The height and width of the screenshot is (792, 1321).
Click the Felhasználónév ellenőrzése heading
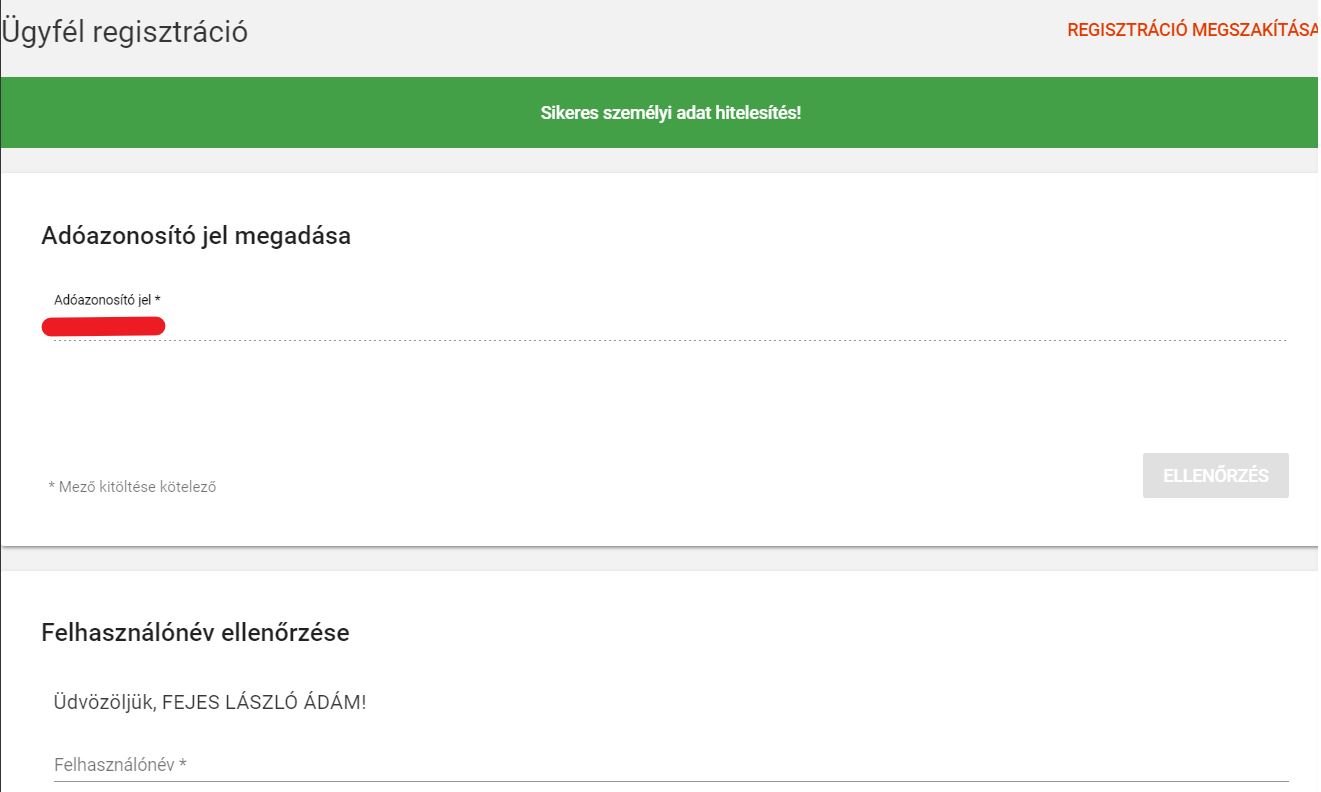click(195, 633)
